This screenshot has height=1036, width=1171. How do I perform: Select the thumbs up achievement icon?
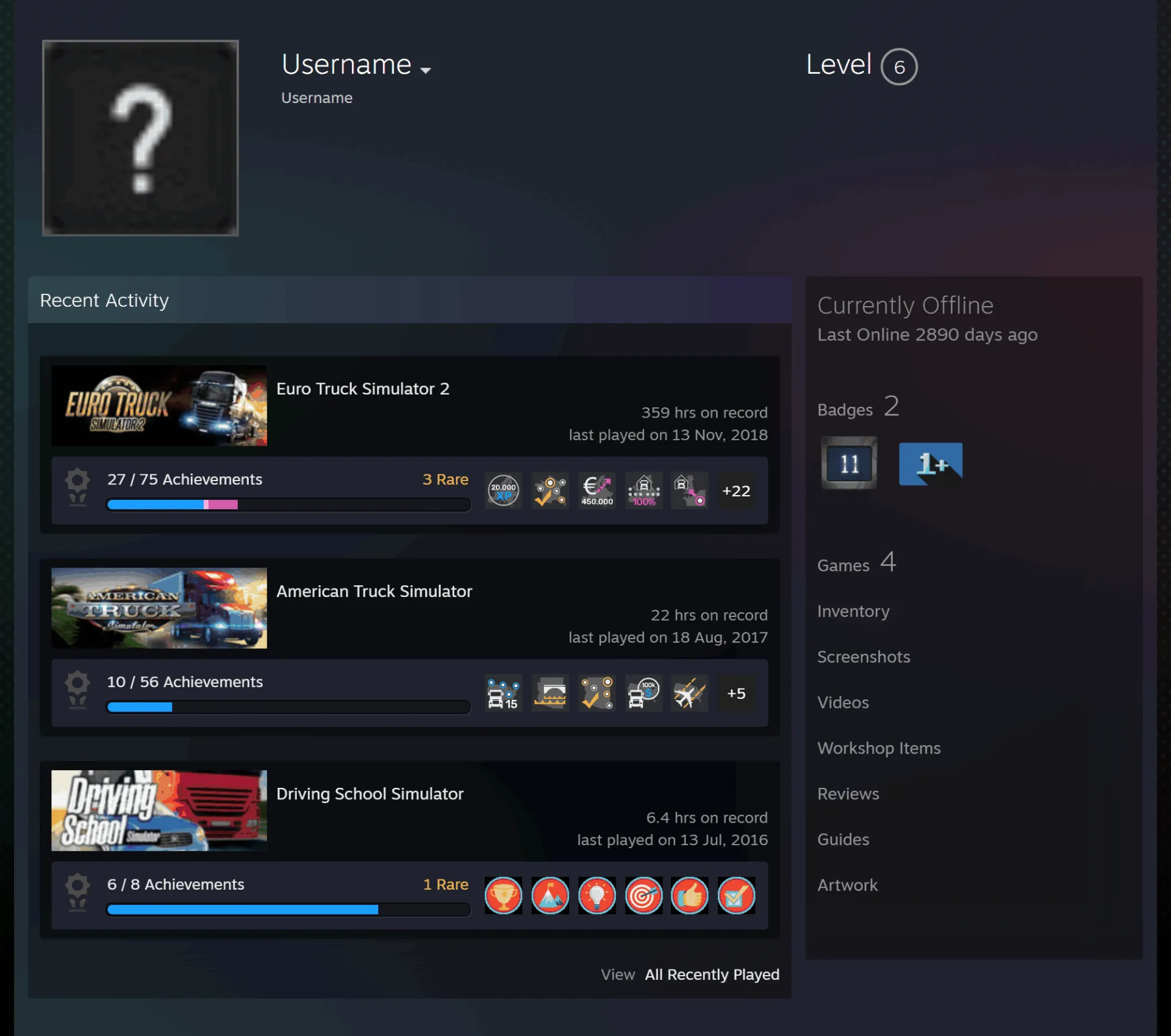point(690,896)
